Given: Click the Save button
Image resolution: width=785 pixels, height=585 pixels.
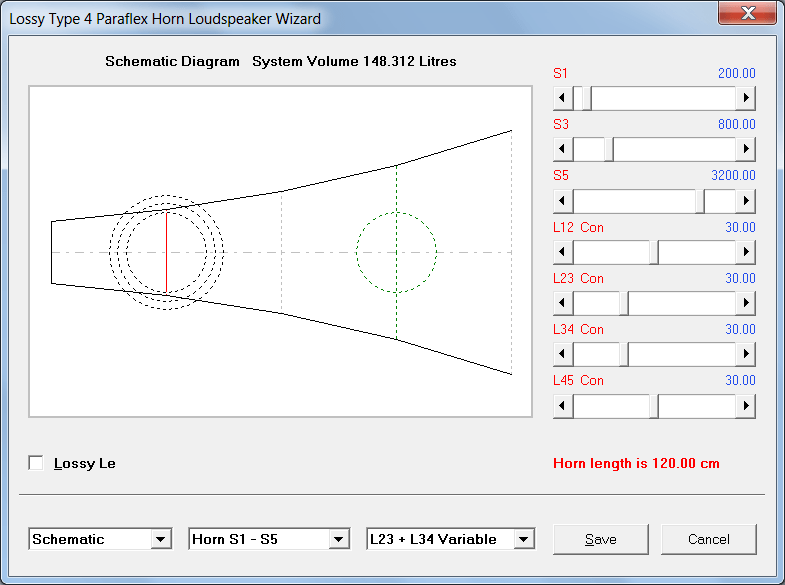Looking at the screenshot, I should [x=601, y=539].
